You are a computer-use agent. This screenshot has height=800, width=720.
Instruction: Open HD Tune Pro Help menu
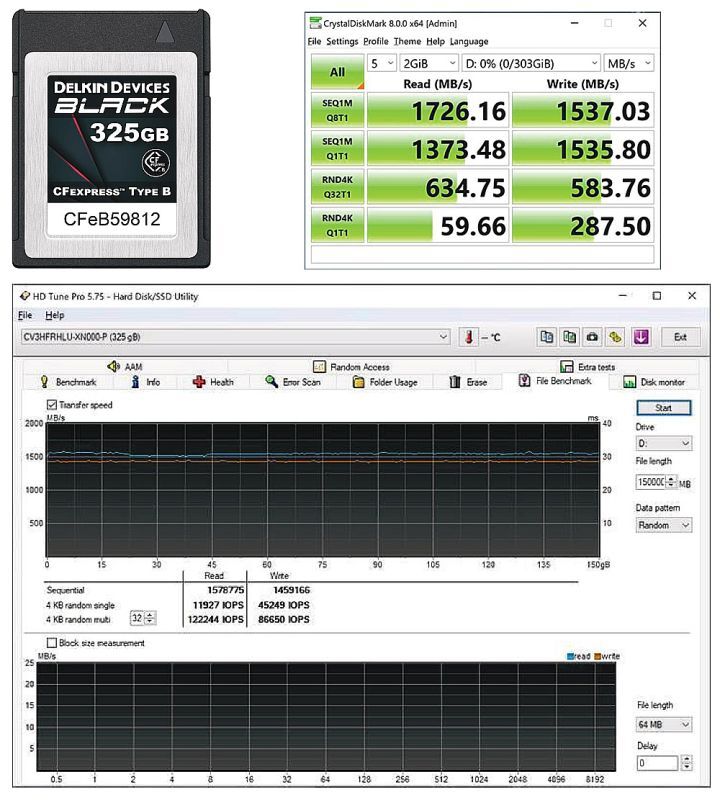coord(55,315)
